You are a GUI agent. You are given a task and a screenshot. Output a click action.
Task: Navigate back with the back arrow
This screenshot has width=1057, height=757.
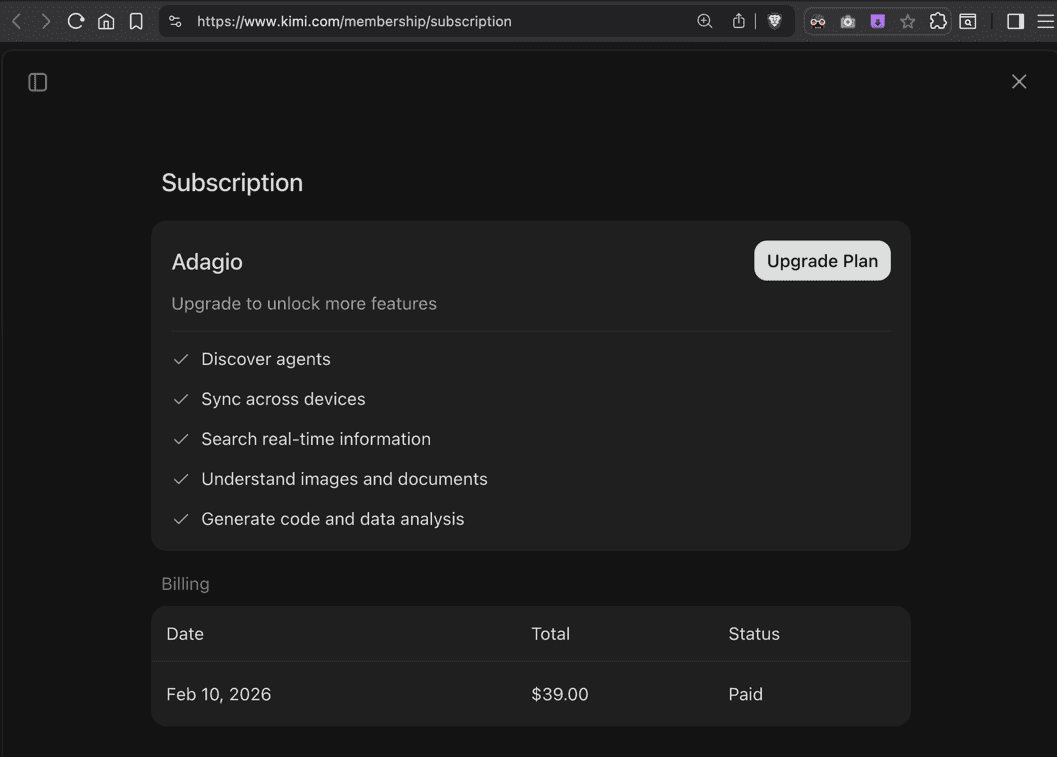(17, 21)
